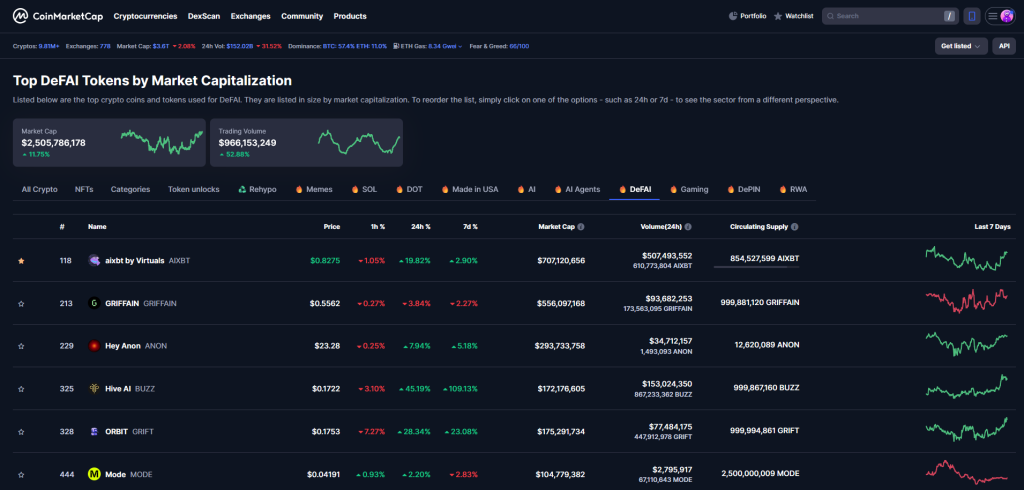Click the Hive AI coin icon

click(x=94, y=389)
